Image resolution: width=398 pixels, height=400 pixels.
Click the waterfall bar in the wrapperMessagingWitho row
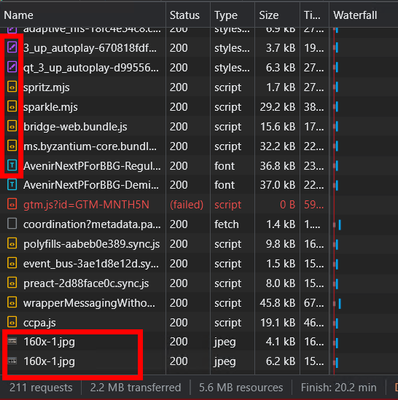pyautogui.click(x=340, y=303)
